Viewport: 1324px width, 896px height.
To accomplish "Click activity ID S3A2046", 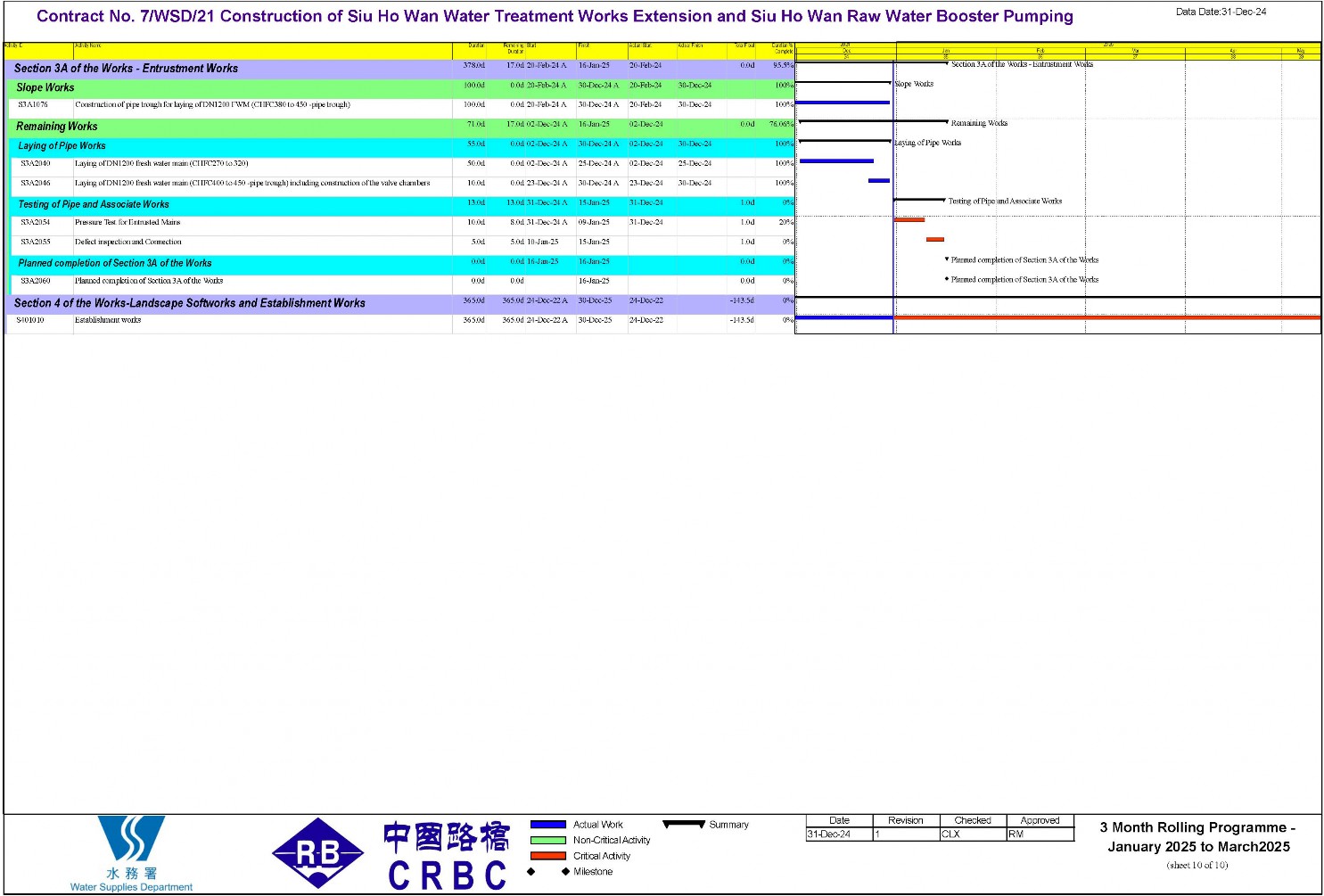I will coord(36,184).
